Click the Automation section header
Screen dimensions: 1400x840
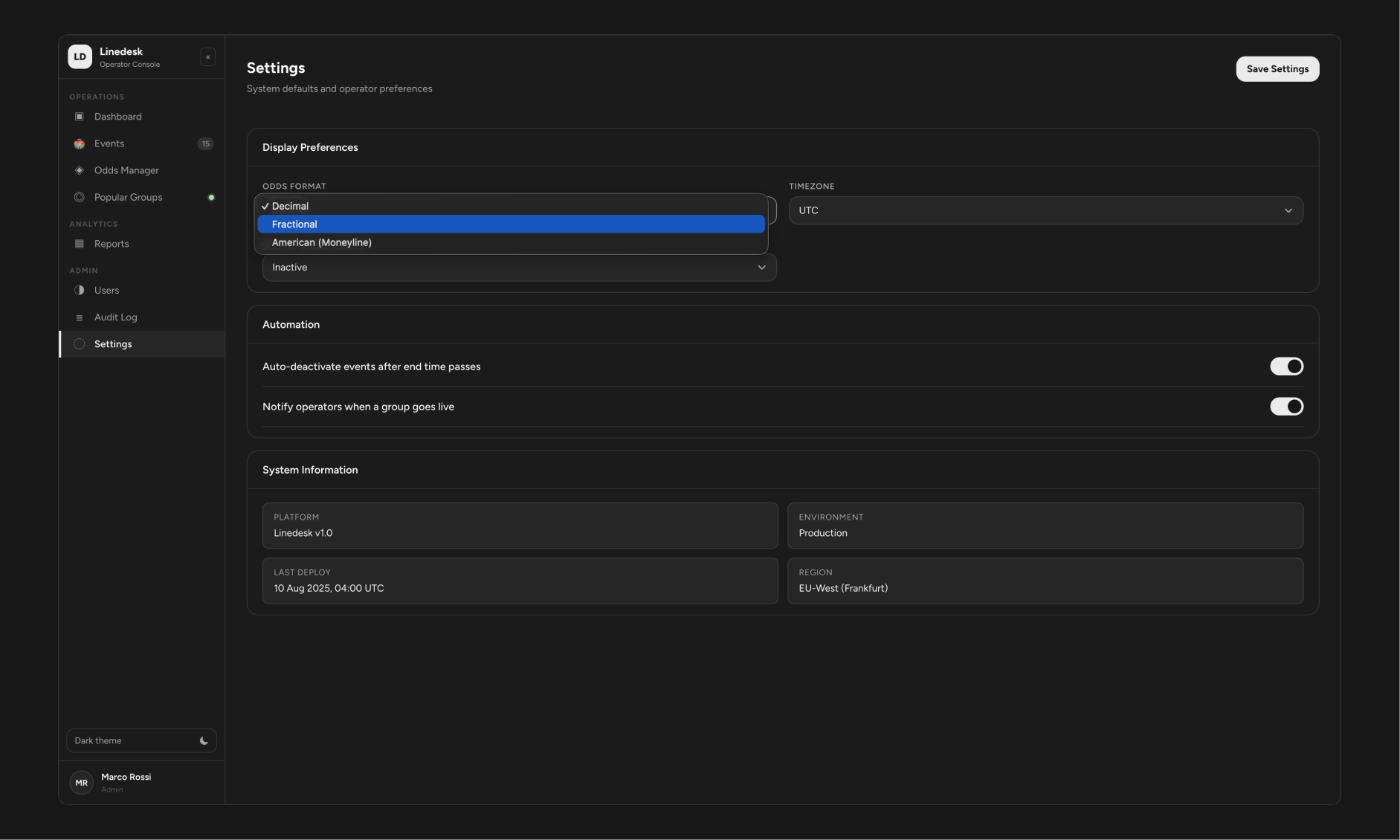click(291, 325)
